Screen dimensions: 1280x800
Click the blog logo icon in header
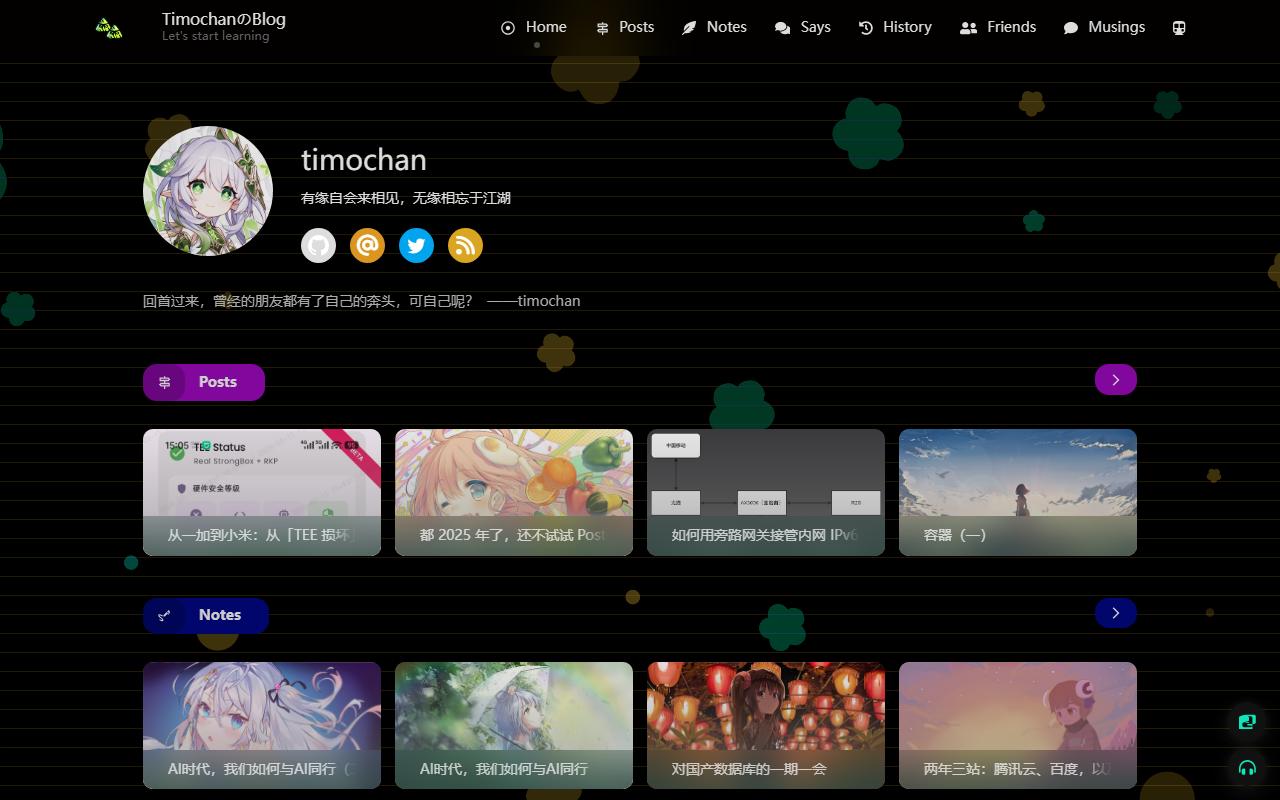tap(109, 28)
